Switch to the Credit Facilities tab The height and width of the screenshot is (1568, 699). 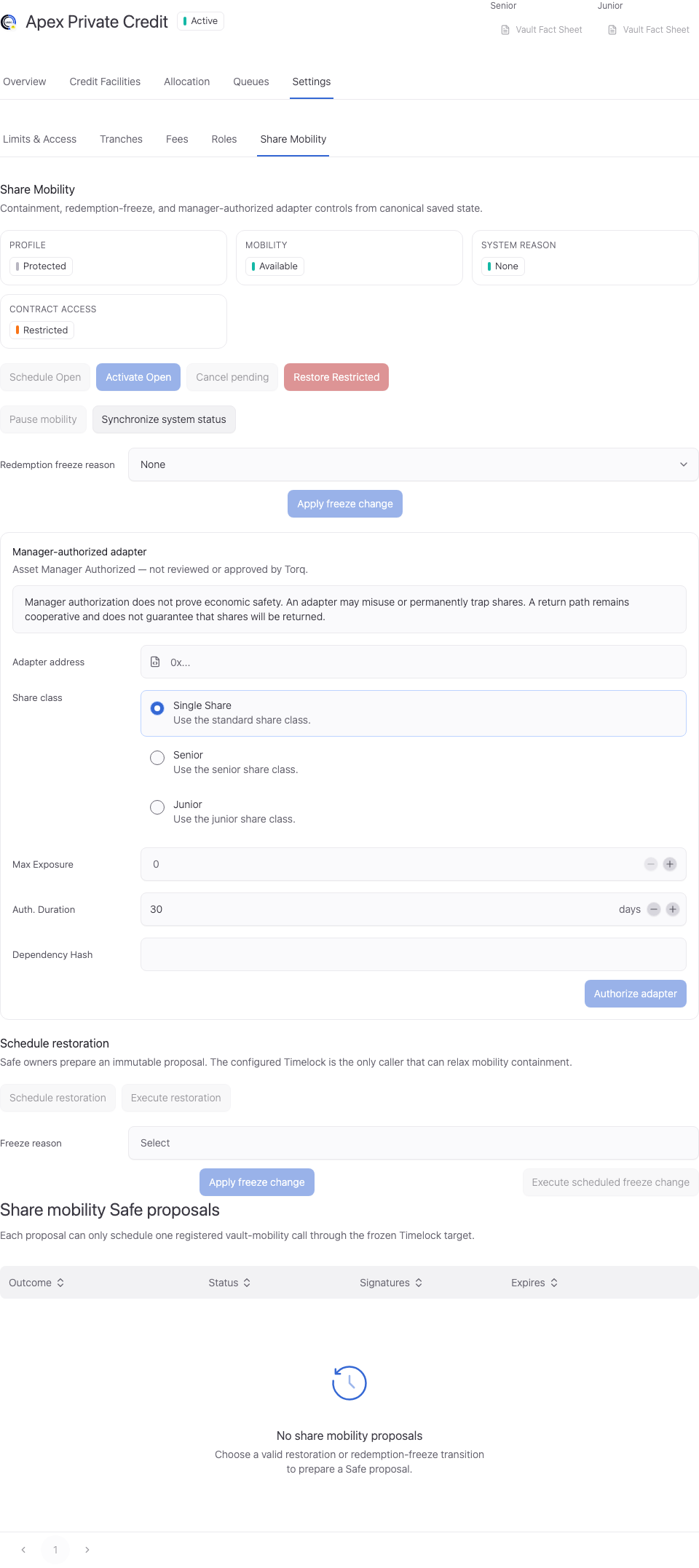click(x=105, y=82)
